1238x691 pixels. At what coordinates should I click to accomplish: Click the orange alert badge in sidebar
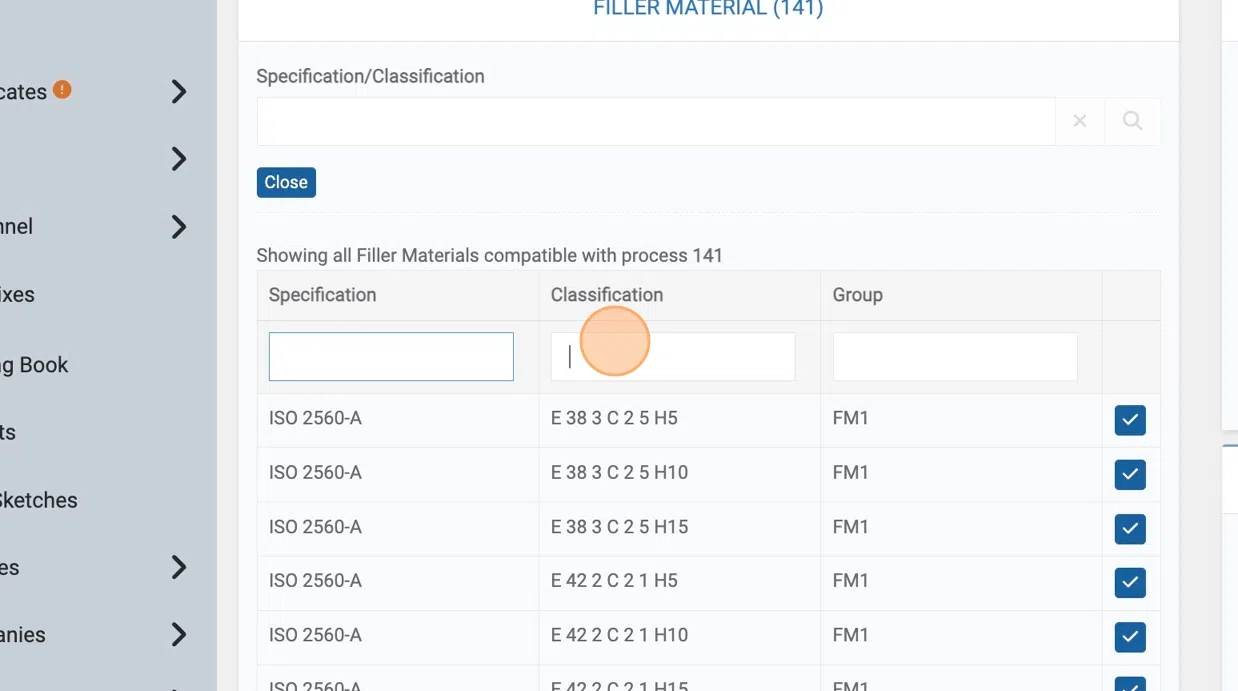point(62,89)
